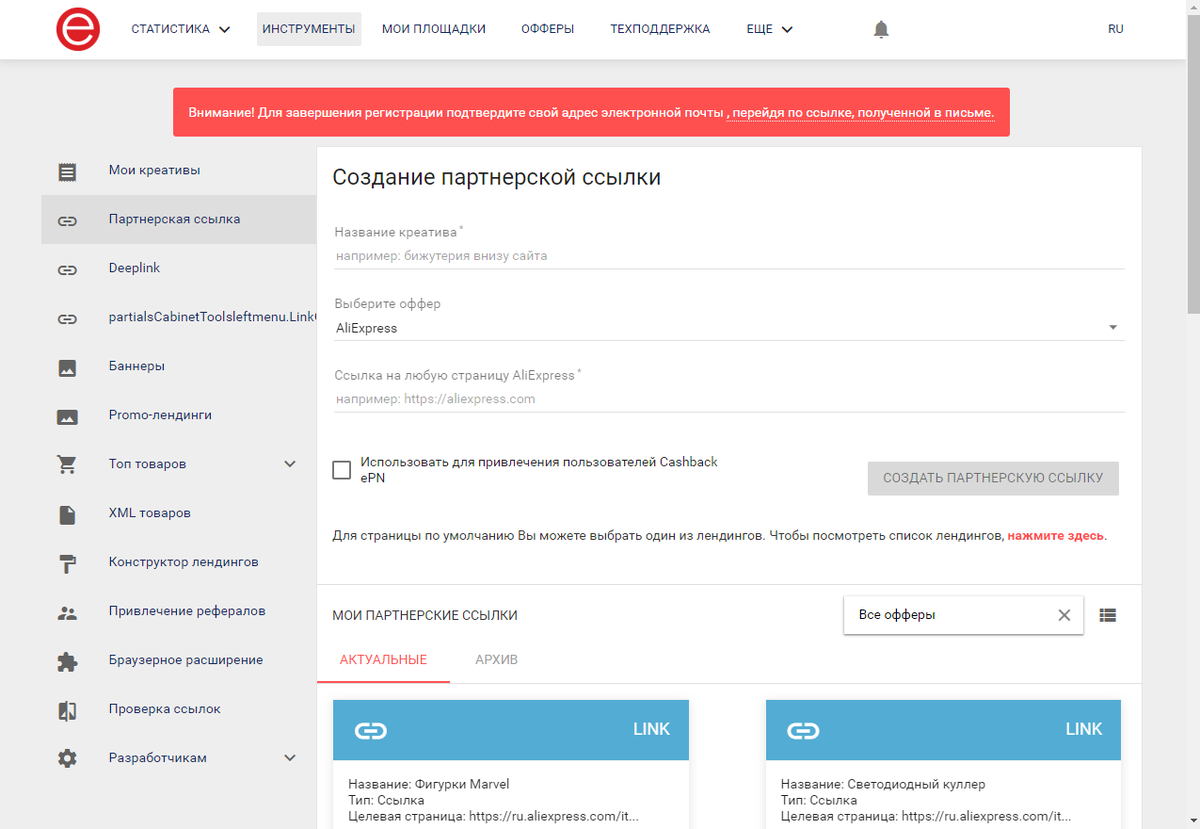Expand the Топ товаров submenu chevron
The width and height of the screenshot is (1200, 829).
[290, 464]
